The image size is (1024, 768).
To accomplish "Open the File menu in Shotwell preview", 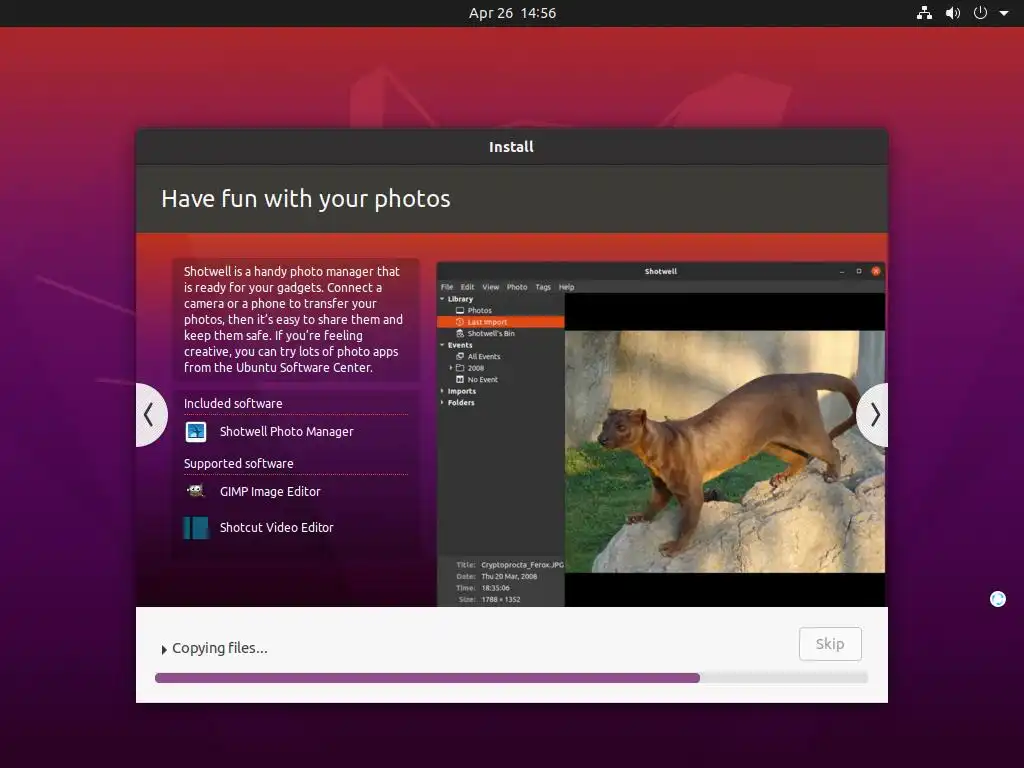I will [447, 287].
